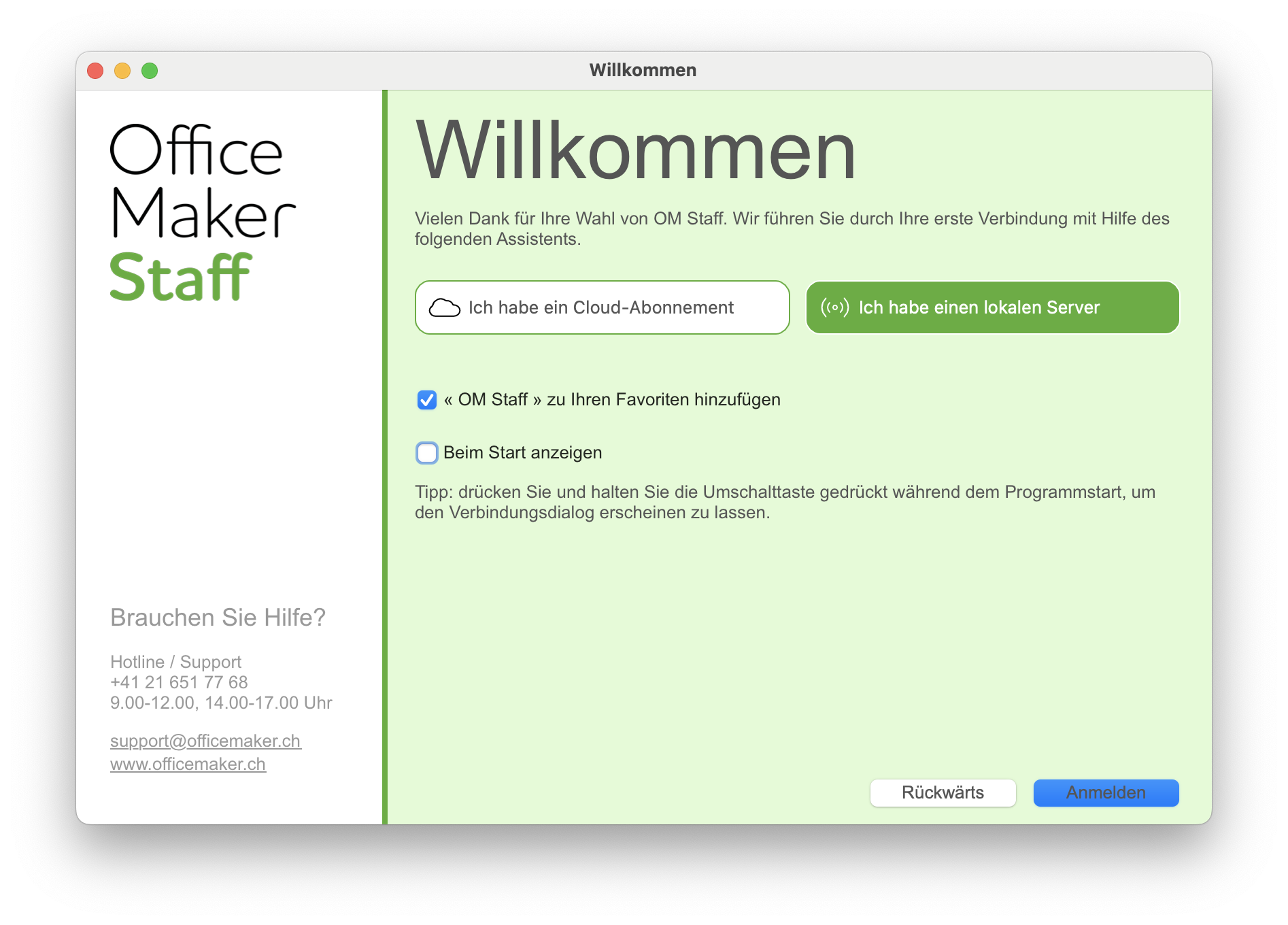This screenshot has width=1288, height=925.
Task: Click the opening hours '9.00-12.00, 14.00-17.00 Uhr'
Action: (x=221, y=703)
